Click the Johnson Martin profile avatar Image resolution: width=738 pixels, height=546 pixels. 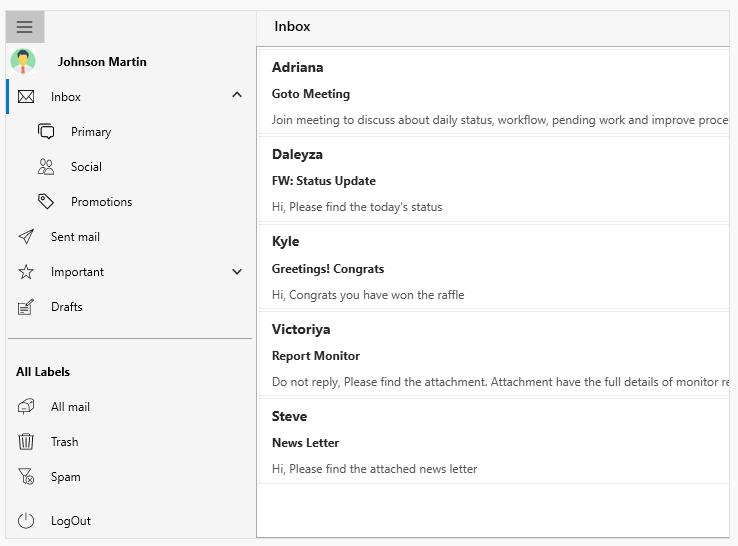click(23, 61)
